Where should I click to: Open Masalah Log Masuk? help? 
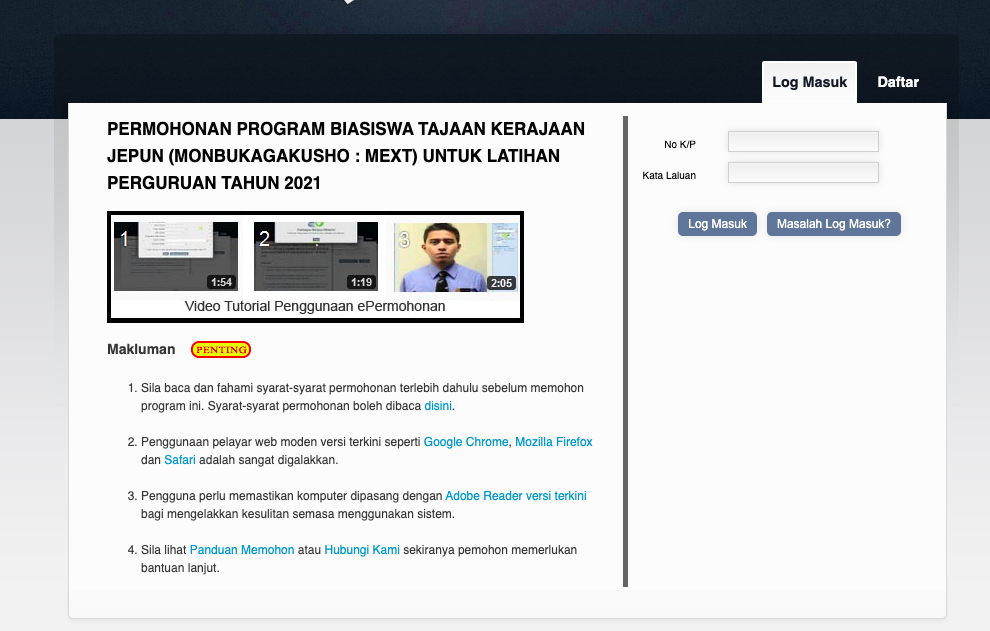(x=833, y=224)
